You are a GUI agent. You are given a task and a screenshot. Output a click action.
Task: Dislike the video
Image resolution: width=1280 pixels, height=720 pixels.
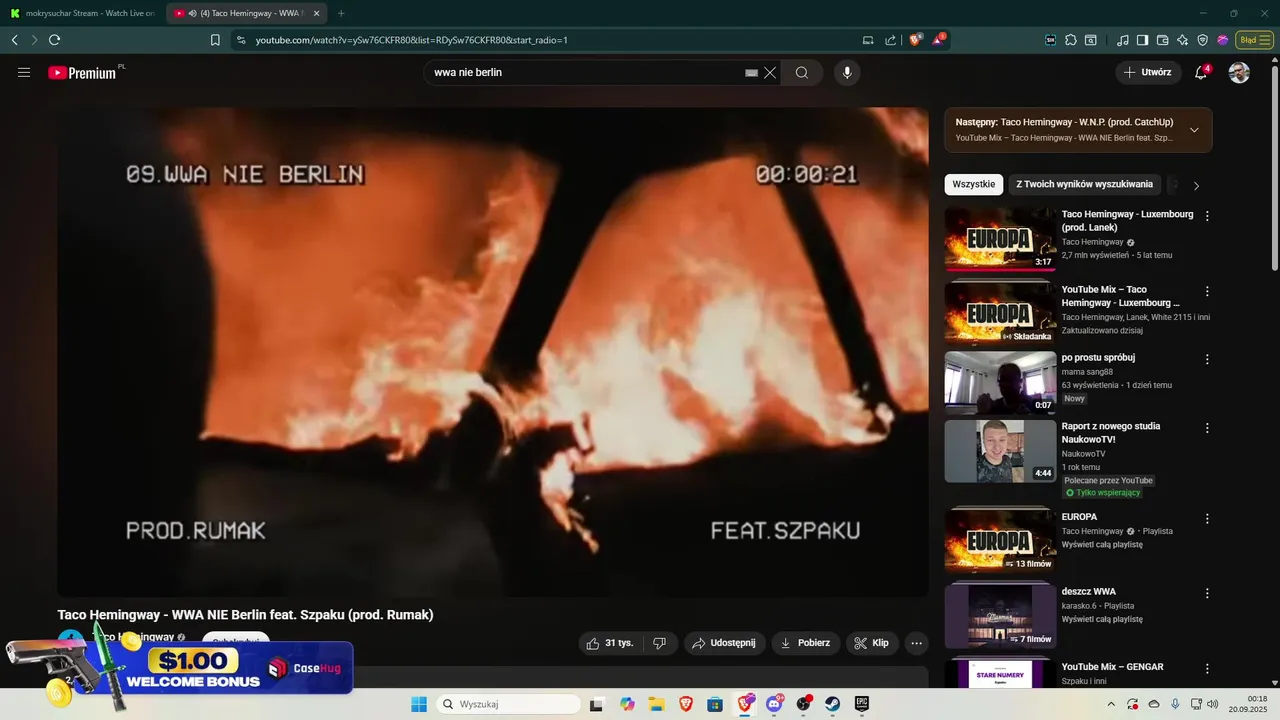tap(659, 643)
